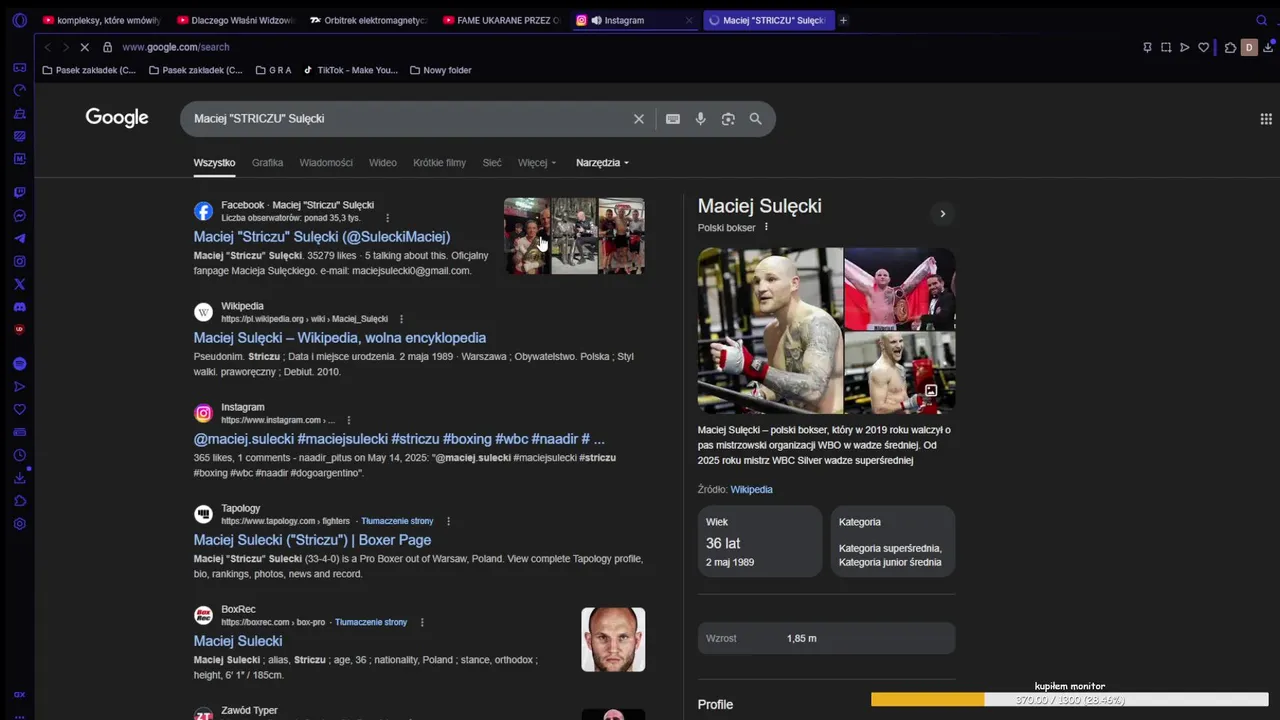Open the Nowy folder bookmark folder

point(440,70)
